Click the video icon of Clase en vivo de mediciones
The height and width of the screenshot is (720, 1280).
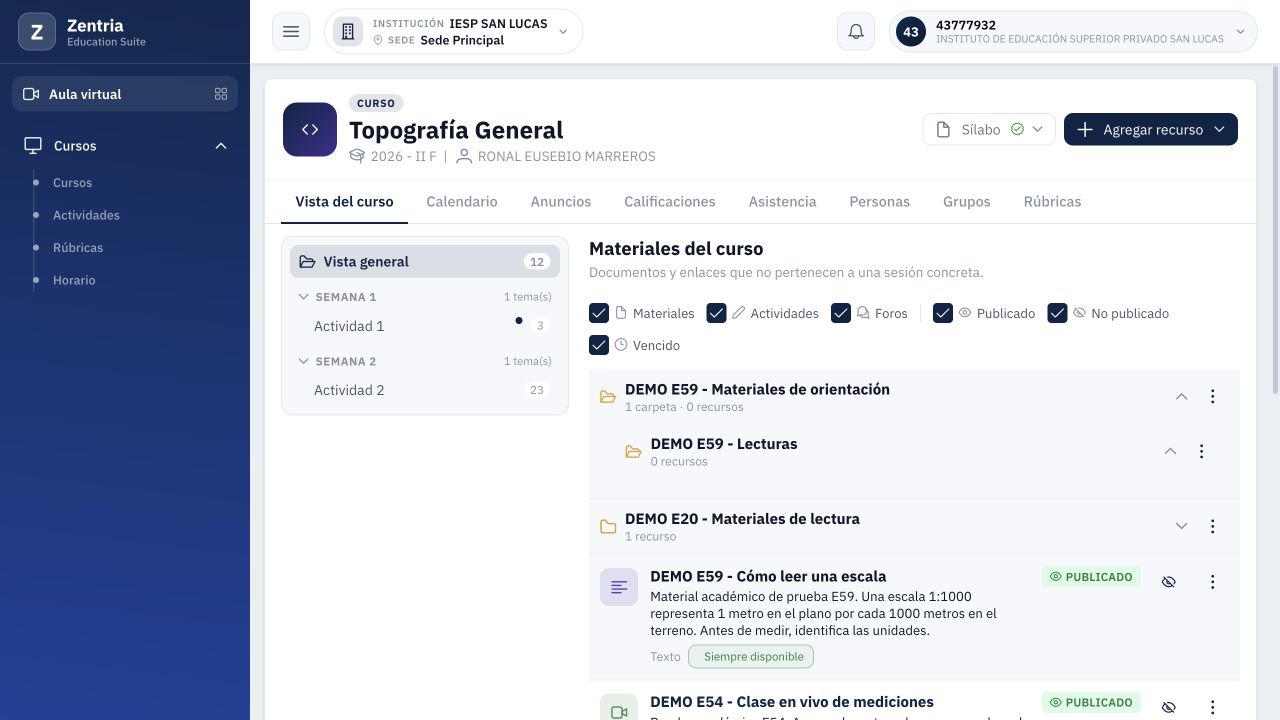619,710
